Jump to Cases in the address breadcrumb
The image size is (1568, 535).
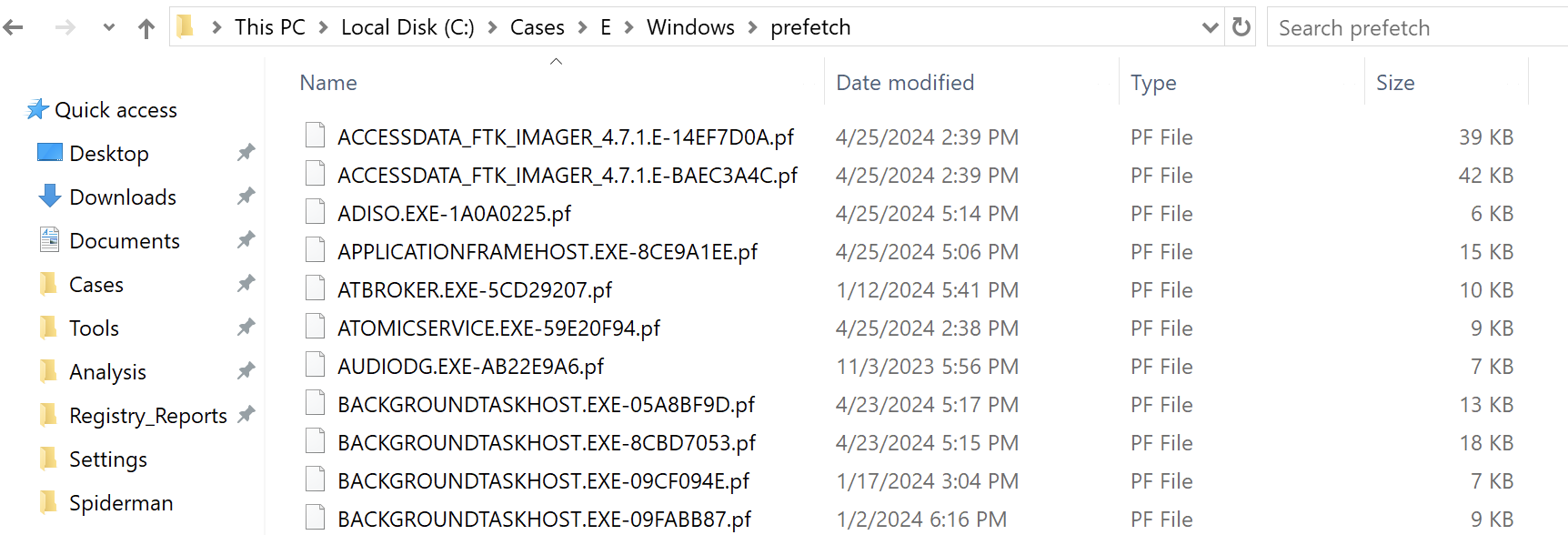coord(538,28)
